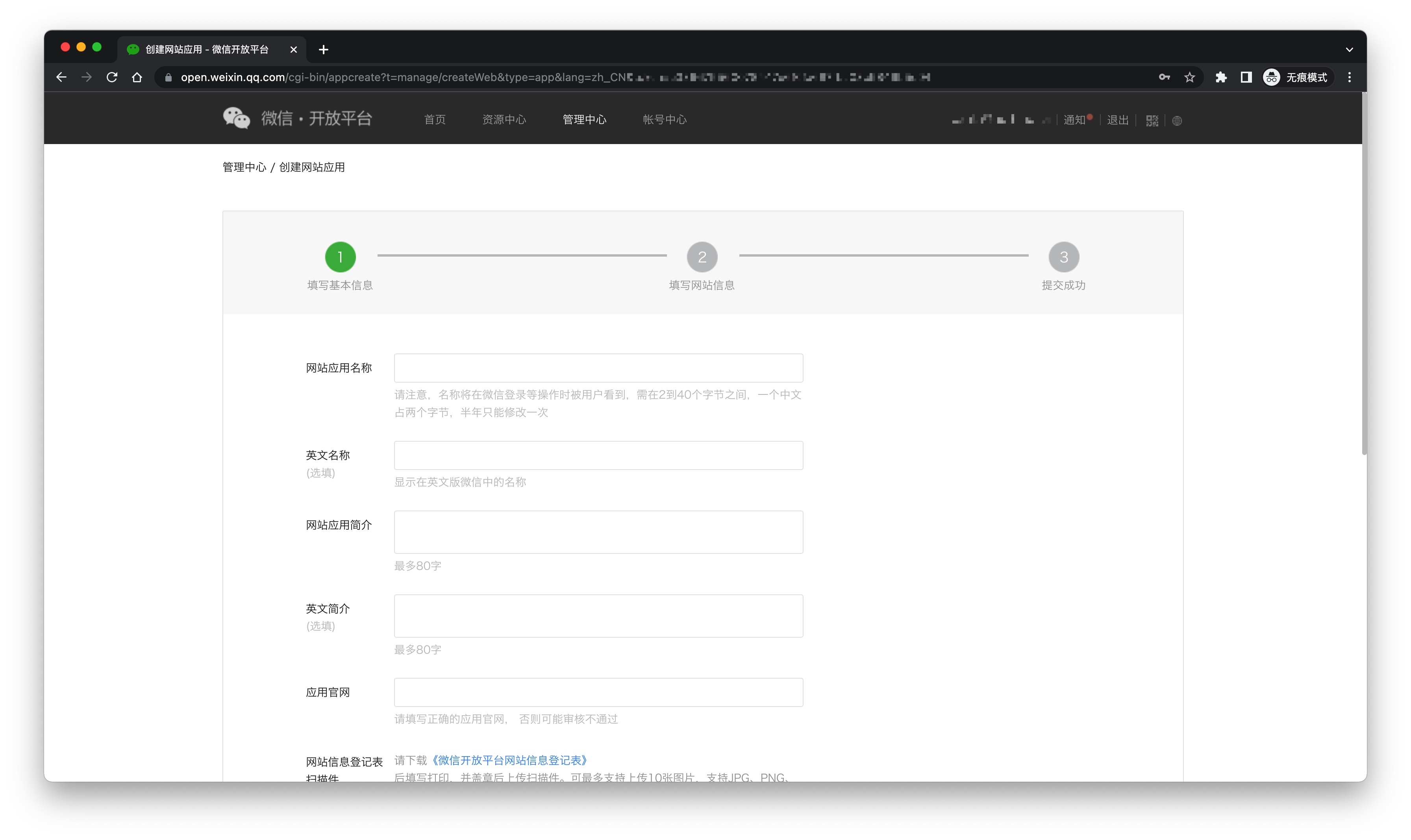Click 首页 in the top navigation
The height and width of the screenshot is (840, 1411).
point(435,119)
